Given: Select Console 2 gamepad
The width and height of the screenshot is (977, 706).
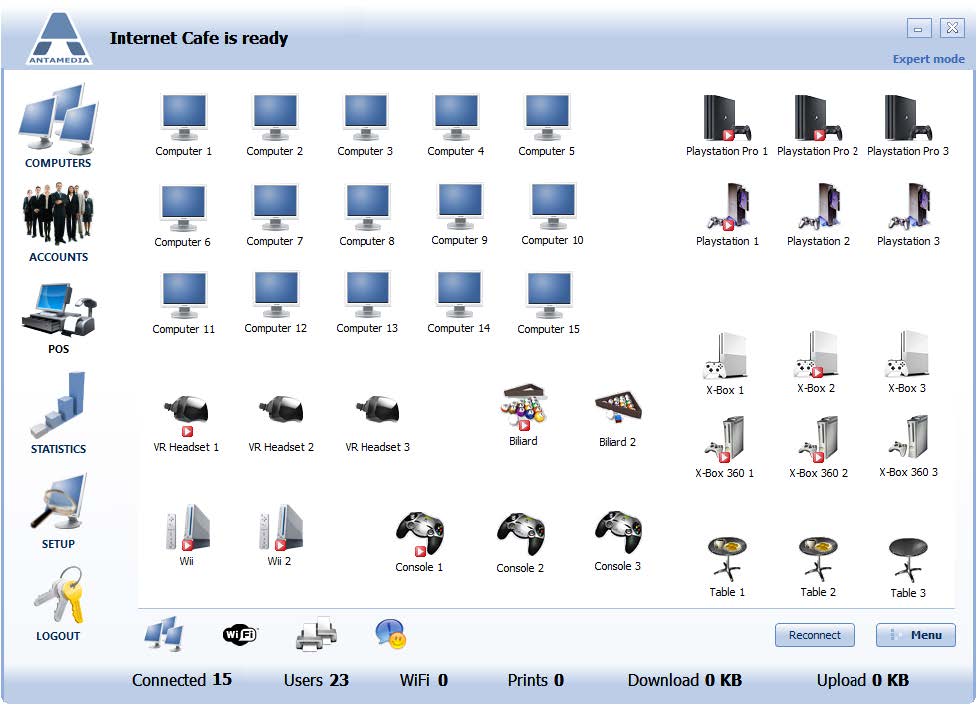Looking at the screenshot, I should [x=520, y=543].
